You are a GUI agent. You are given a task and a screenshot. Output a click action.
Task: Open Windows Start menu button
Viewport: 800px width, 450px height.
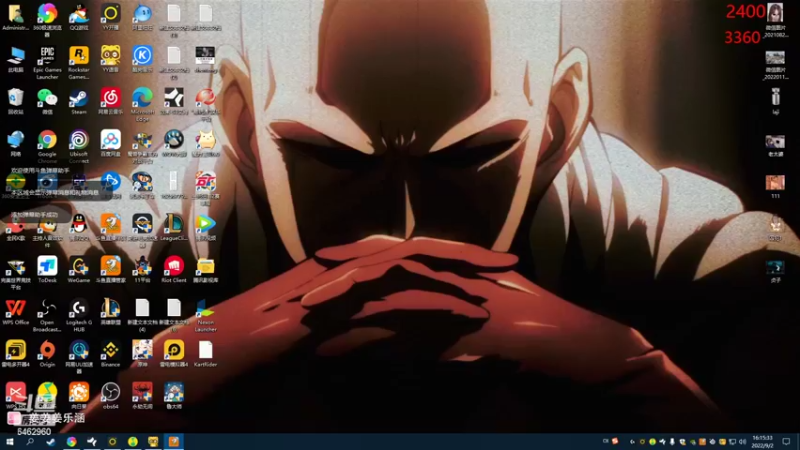pyautogui.click(x=9, y=442)
